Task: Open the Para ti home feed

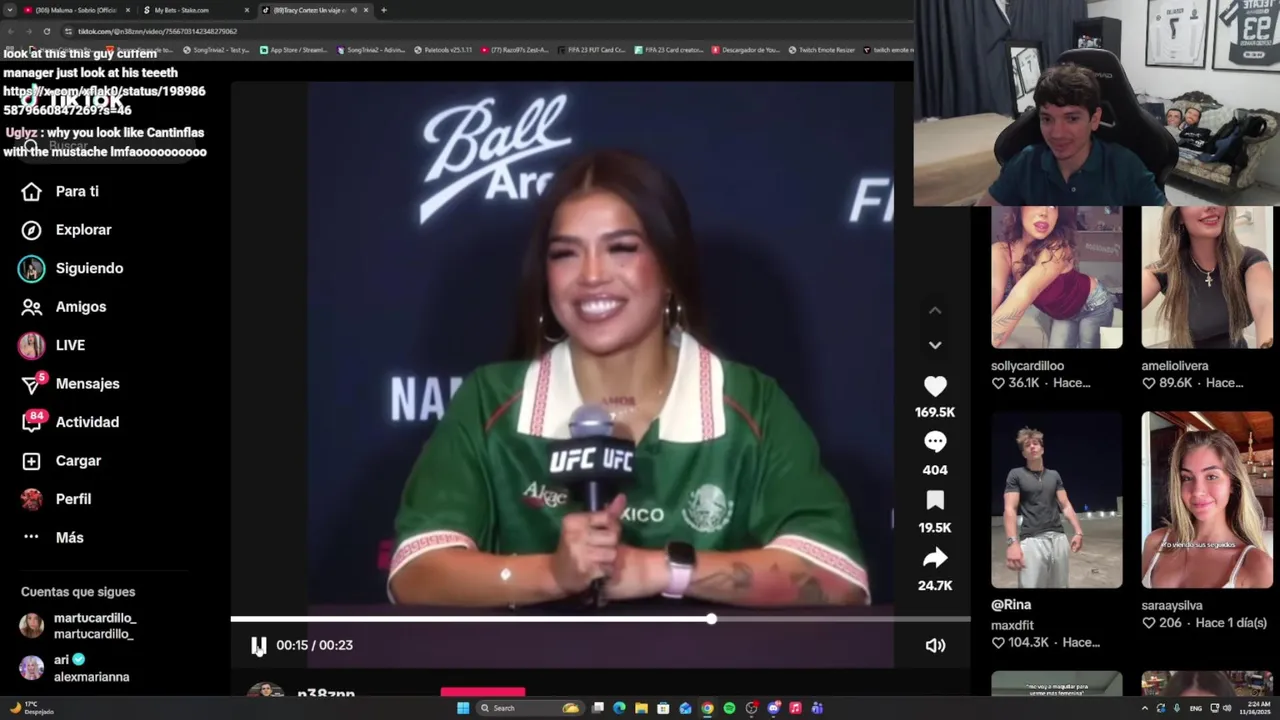Action: (60, 191)
